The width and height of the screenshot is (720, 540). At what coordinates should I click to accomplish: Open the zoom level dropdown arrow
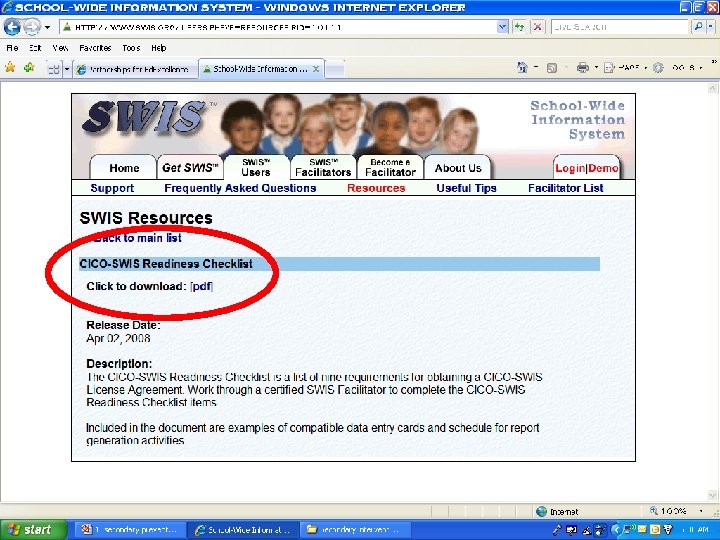(x=701, y=511)
